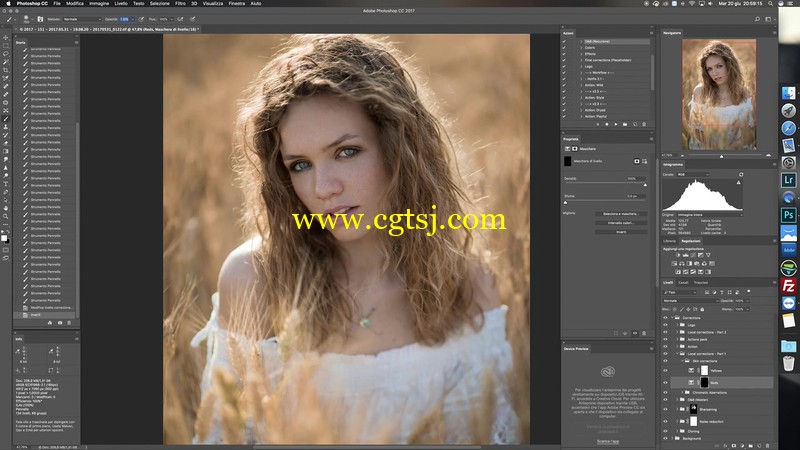Viewport: 800px width, 450px height.
Task: Click the Navigator thumbnail preview
Action: (719, 95)
